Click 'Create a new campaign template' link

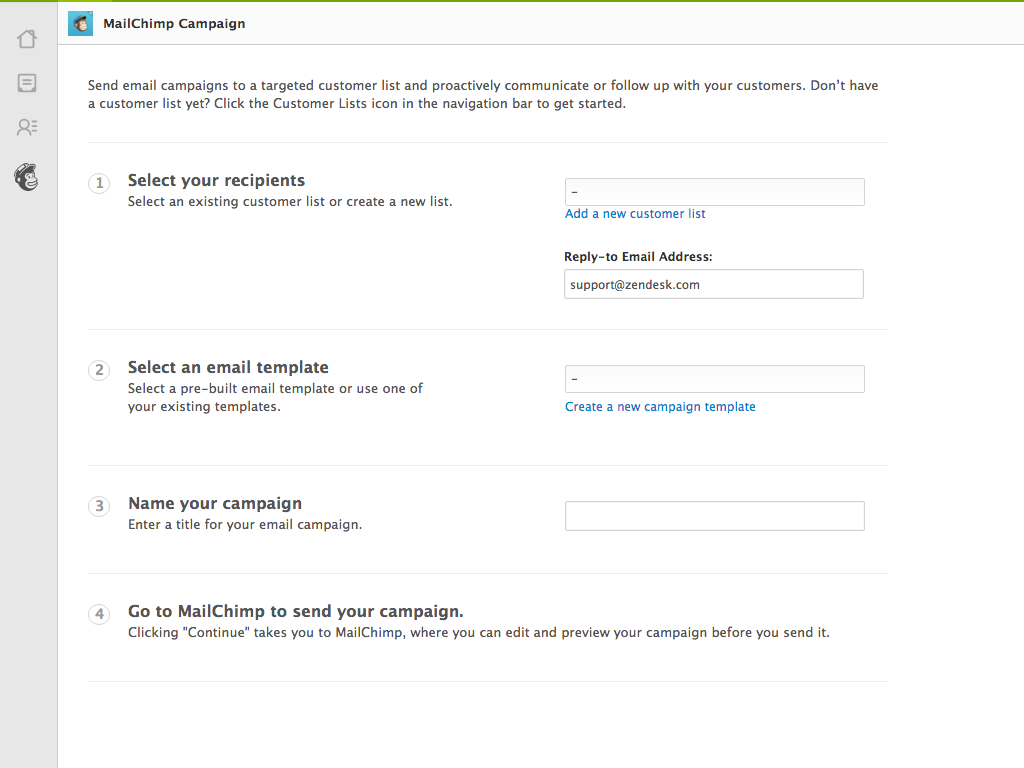tap(660, 407)
